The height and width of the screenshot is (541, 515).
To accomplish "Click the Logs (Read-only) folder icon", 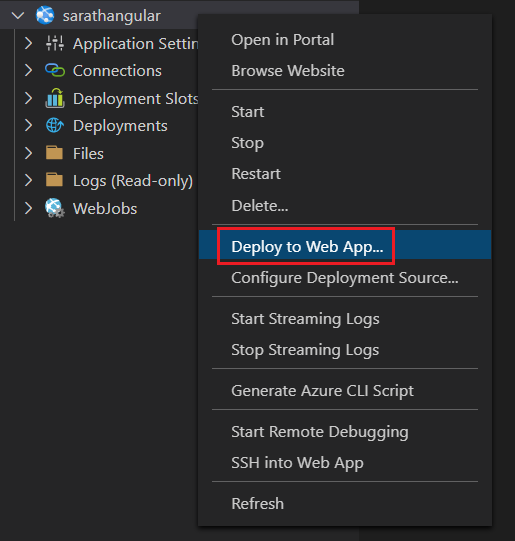I will (x=55, y=180).
